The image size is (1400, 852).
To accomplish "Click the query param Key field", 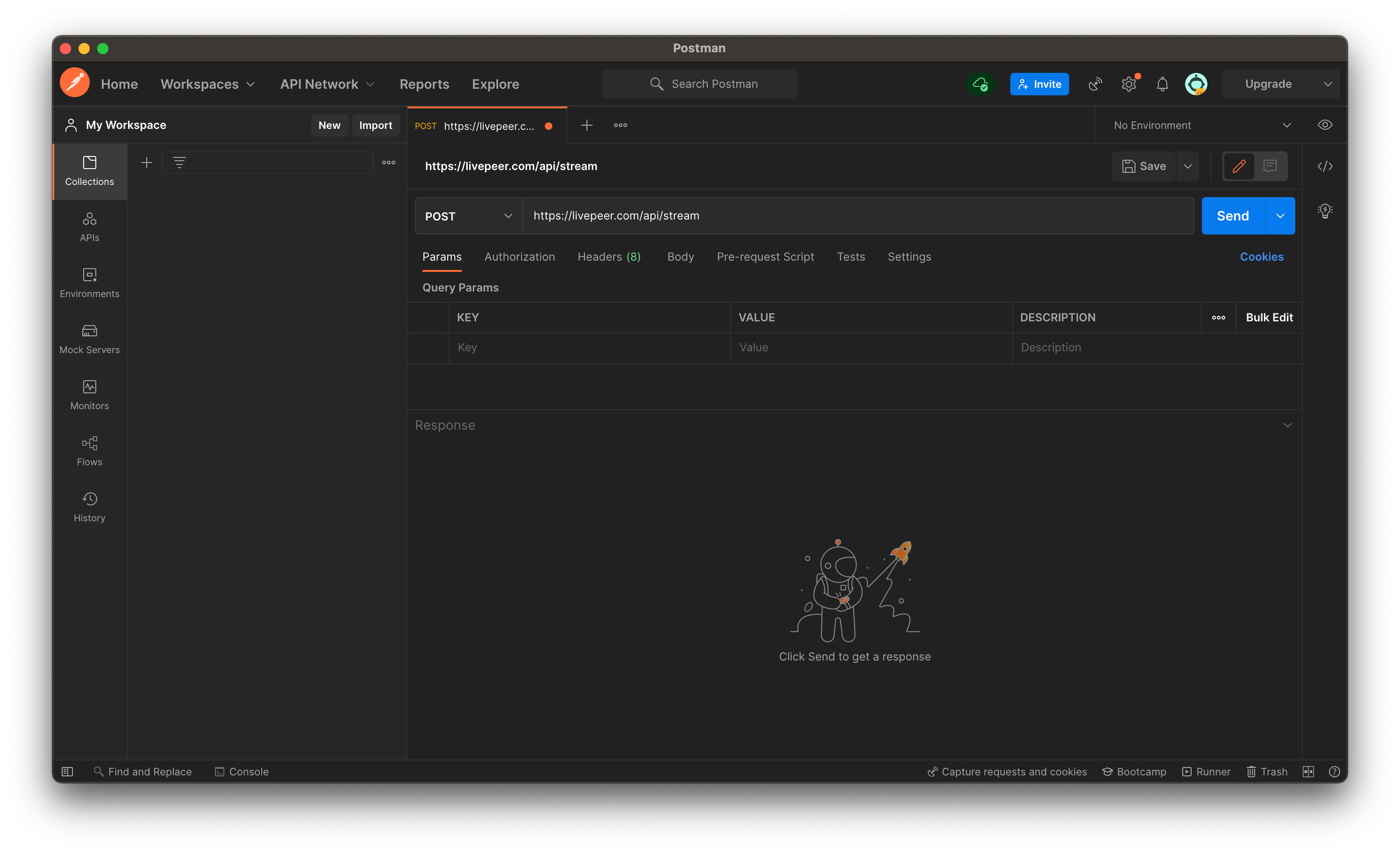I will 589,348.
